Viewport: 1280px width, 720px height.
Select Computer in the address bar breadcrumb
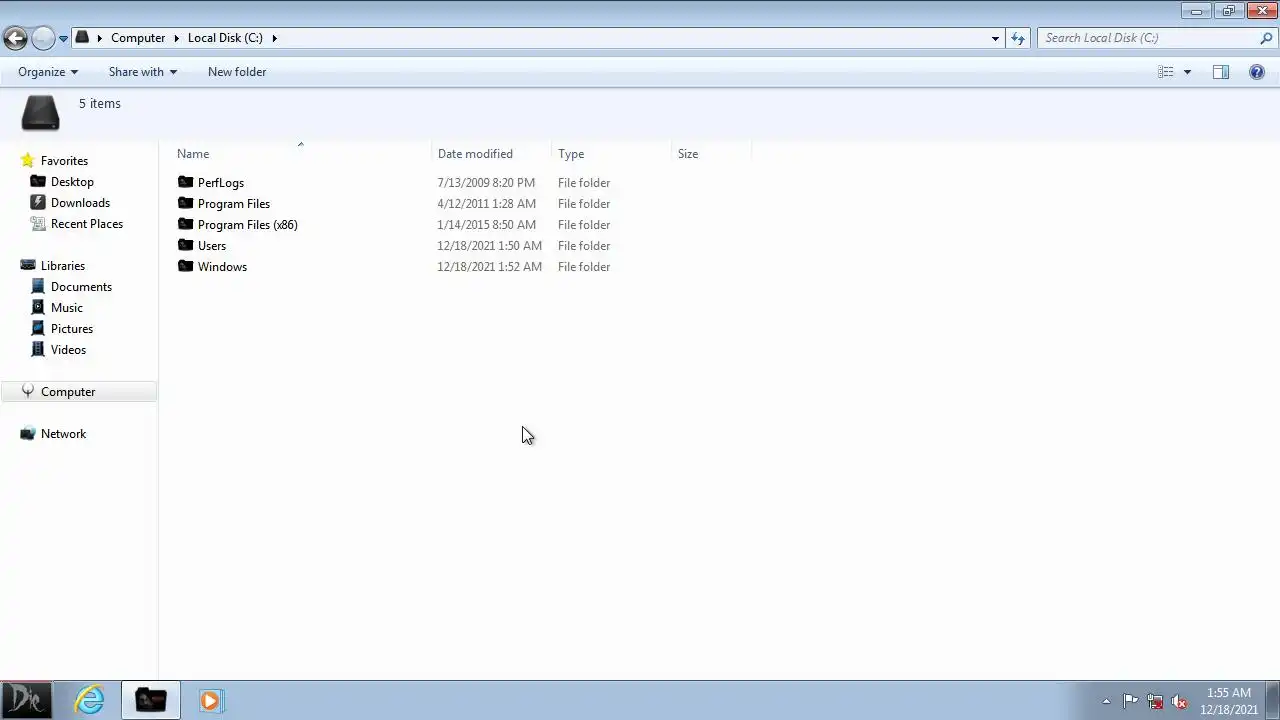click(138, 38)
